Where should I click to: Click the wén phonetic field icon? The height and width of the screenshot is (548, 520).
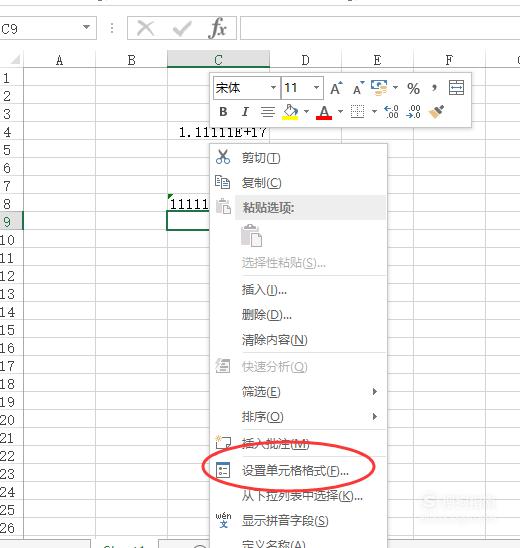[223, 520]
